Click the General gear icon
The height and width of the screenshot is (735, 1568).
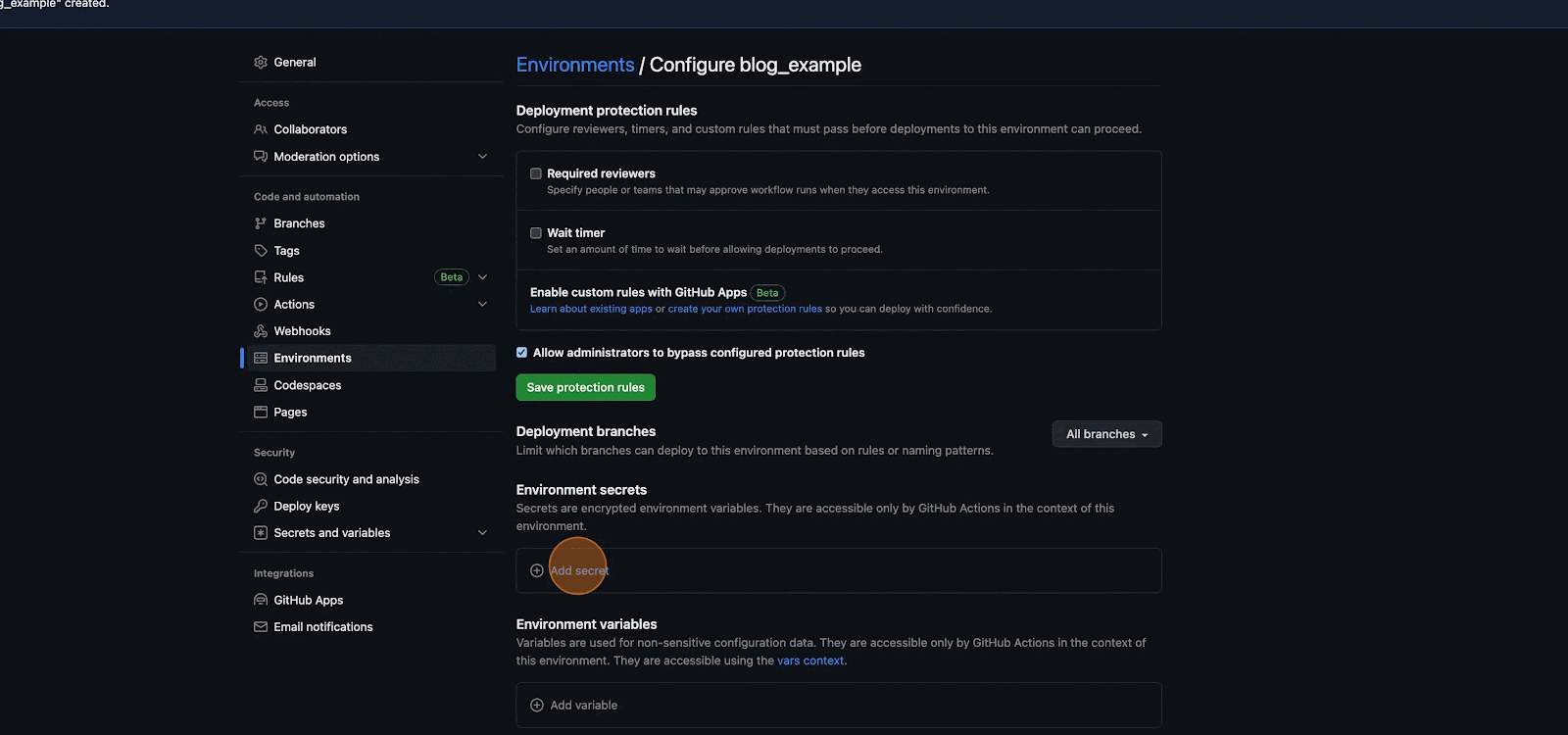(x=261, y=62)
